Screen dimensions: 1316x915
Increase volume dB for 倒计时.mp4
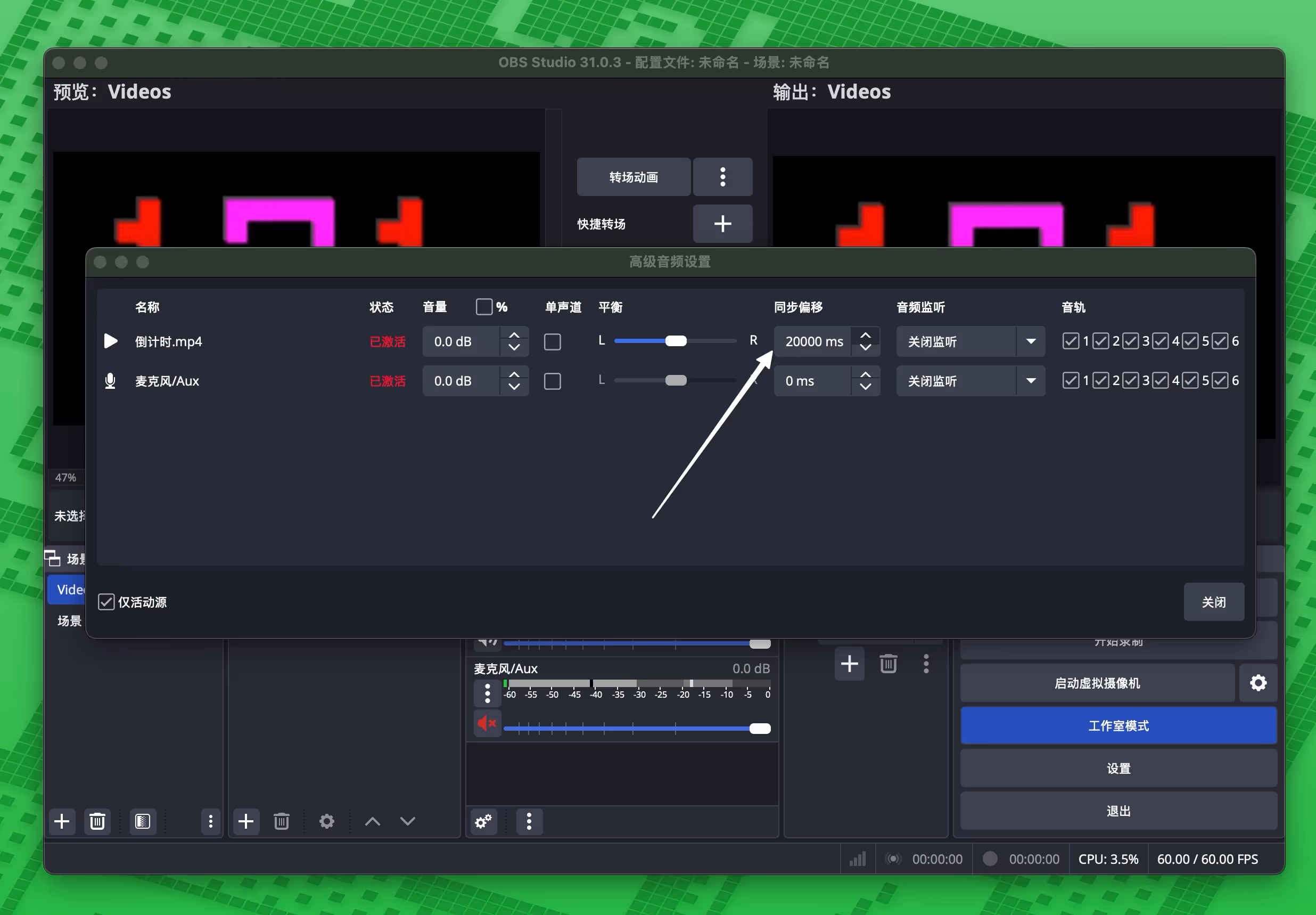click(514, 336)
